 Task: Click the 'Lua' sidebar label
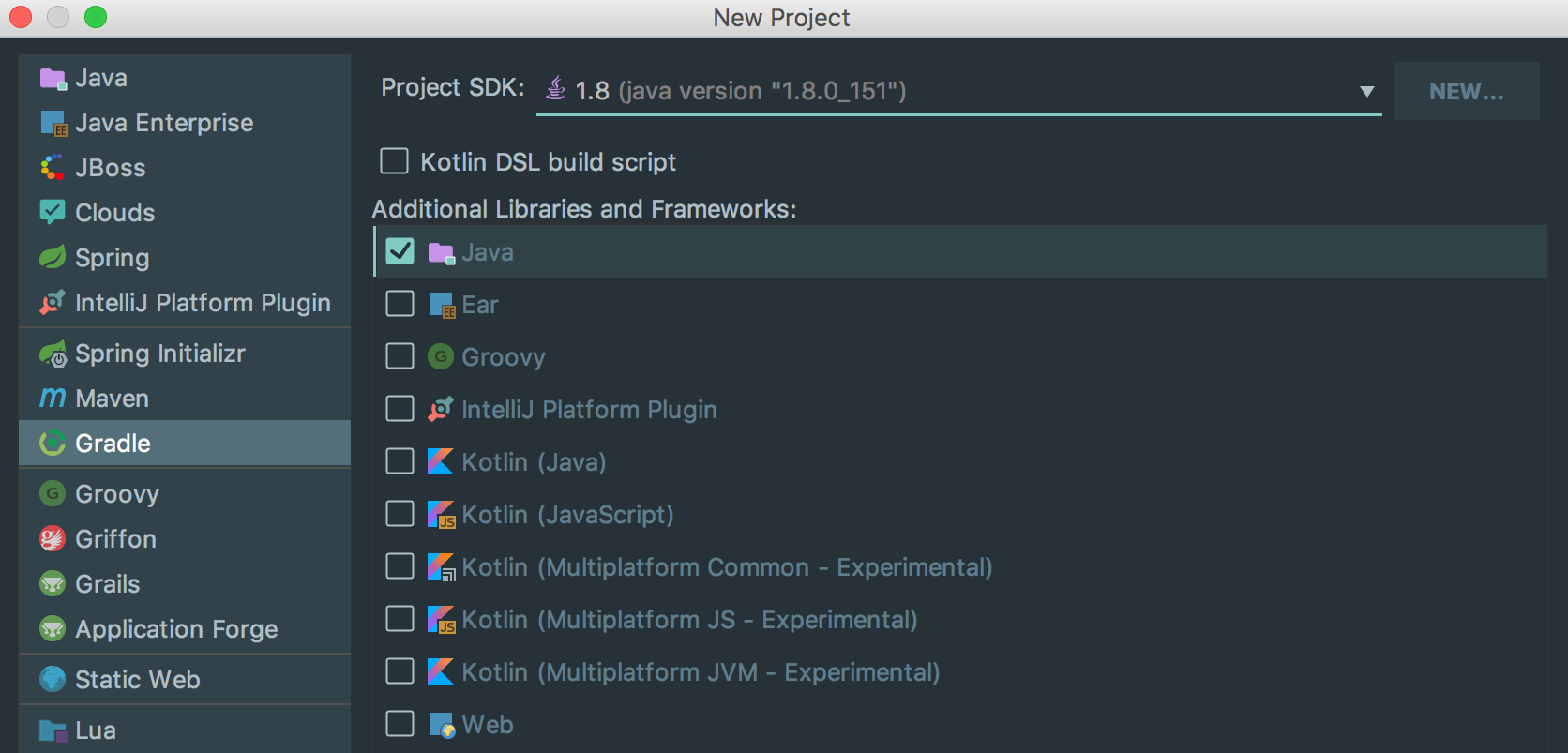(96, 730)
